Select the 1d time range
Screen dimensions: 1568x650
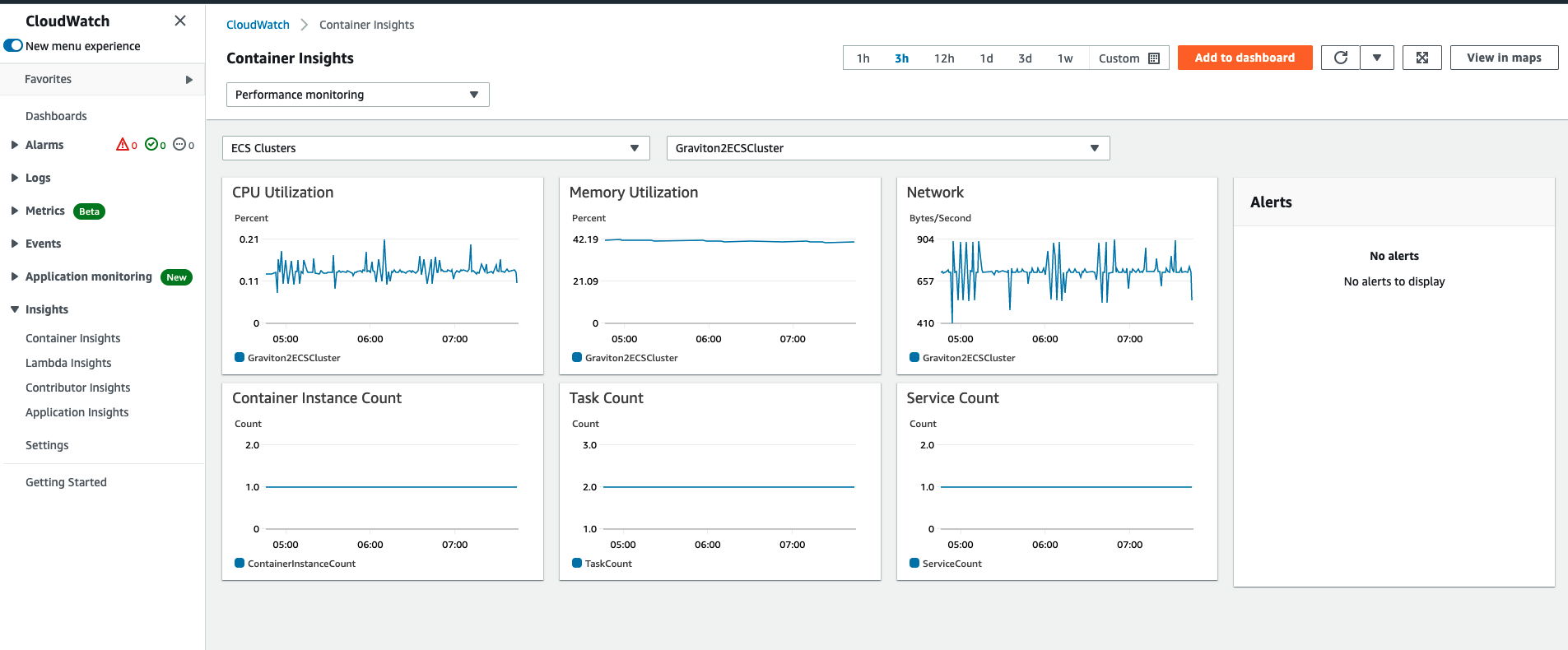(987, 58)
